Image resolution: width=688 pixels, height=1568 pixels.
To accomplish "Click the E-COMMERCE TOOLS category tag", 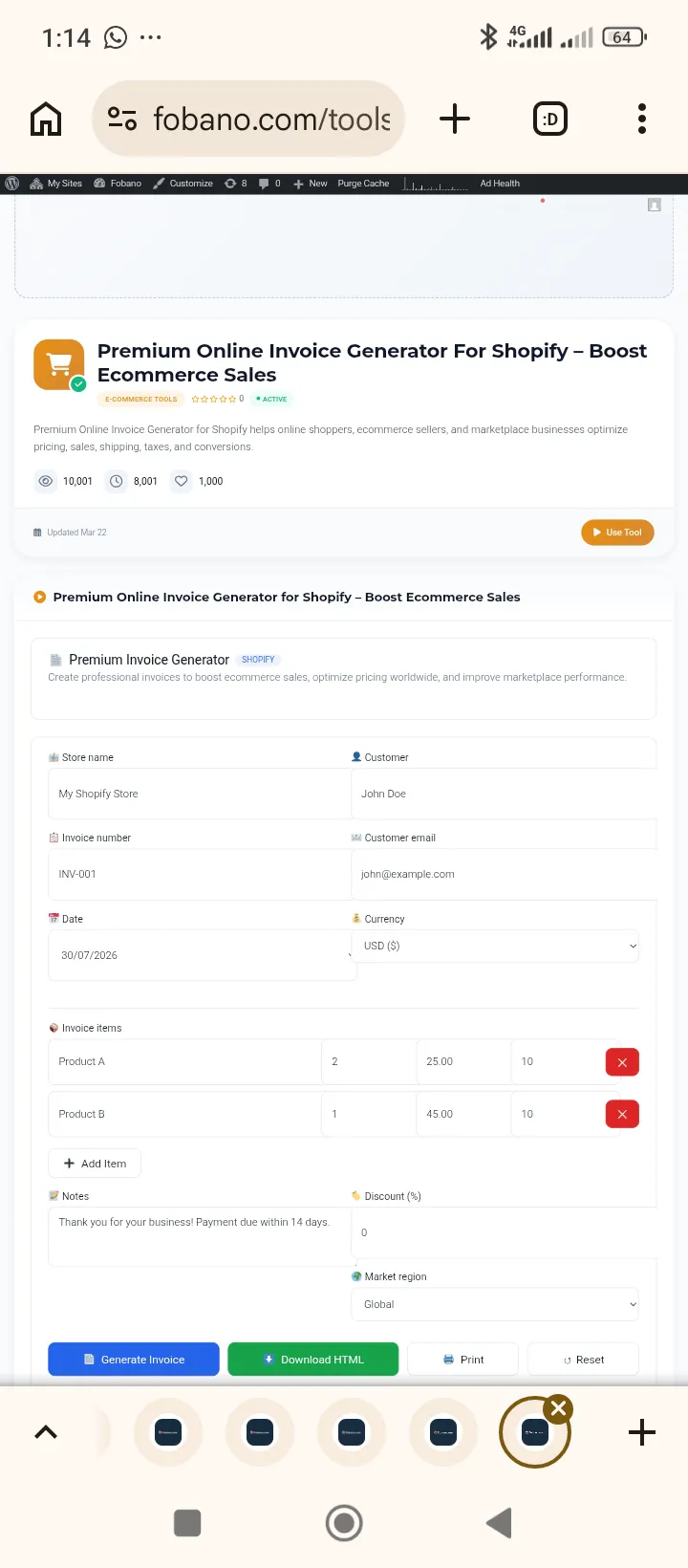I will click(x=141, y=399).
